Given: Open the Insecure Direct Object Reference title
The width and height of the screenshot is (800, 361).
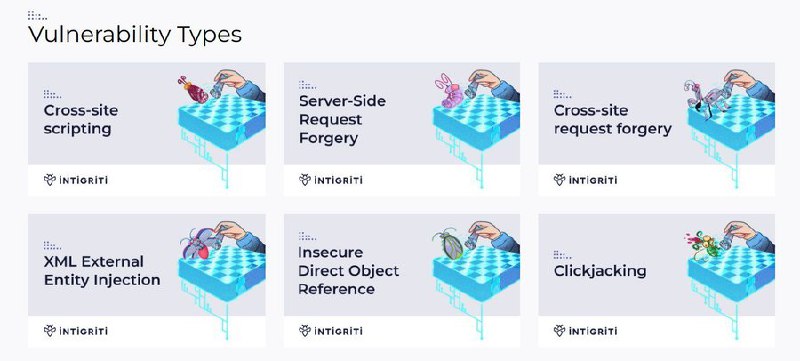Looking at the screenshot, I should click(x=349, y=270).
